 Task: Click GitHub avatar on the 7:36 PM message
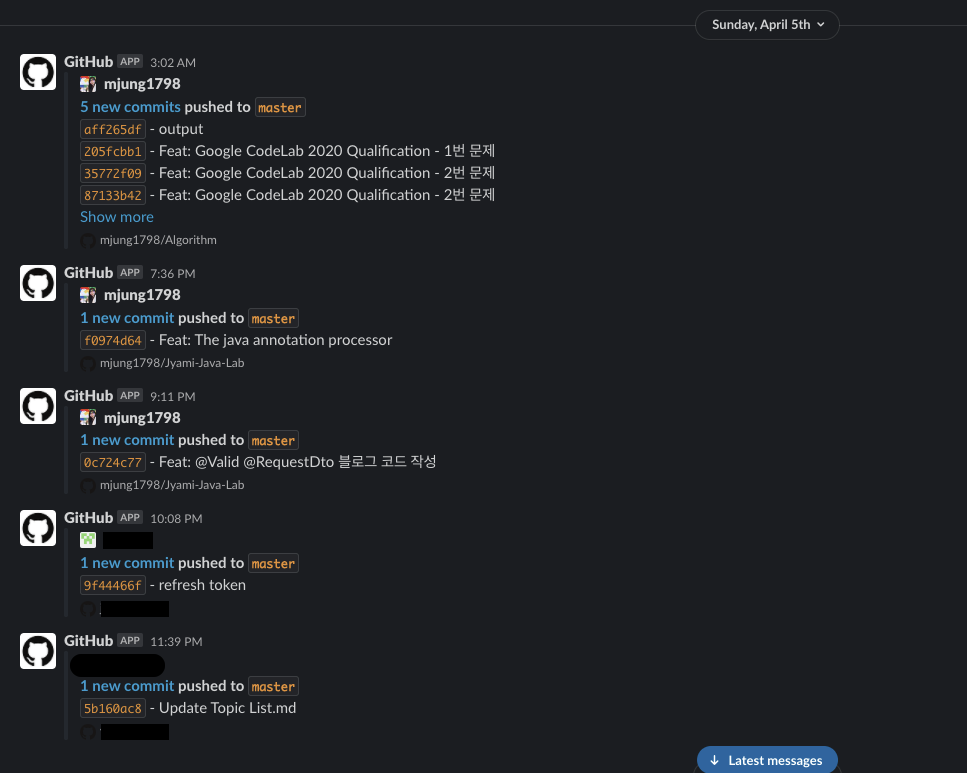(x=38, y=283)
